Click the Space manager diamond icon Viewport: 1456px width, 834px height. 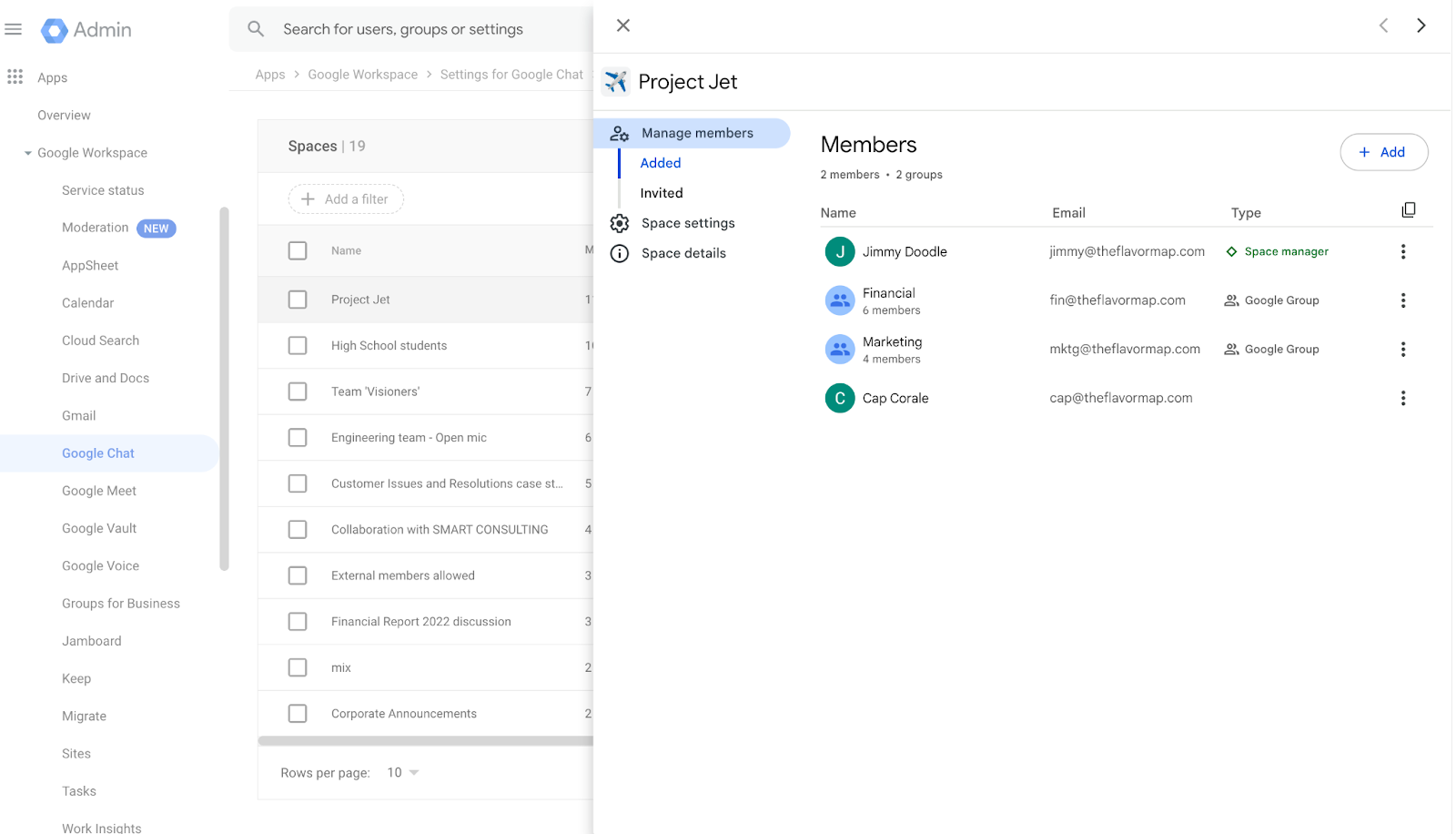[1231, 251]
